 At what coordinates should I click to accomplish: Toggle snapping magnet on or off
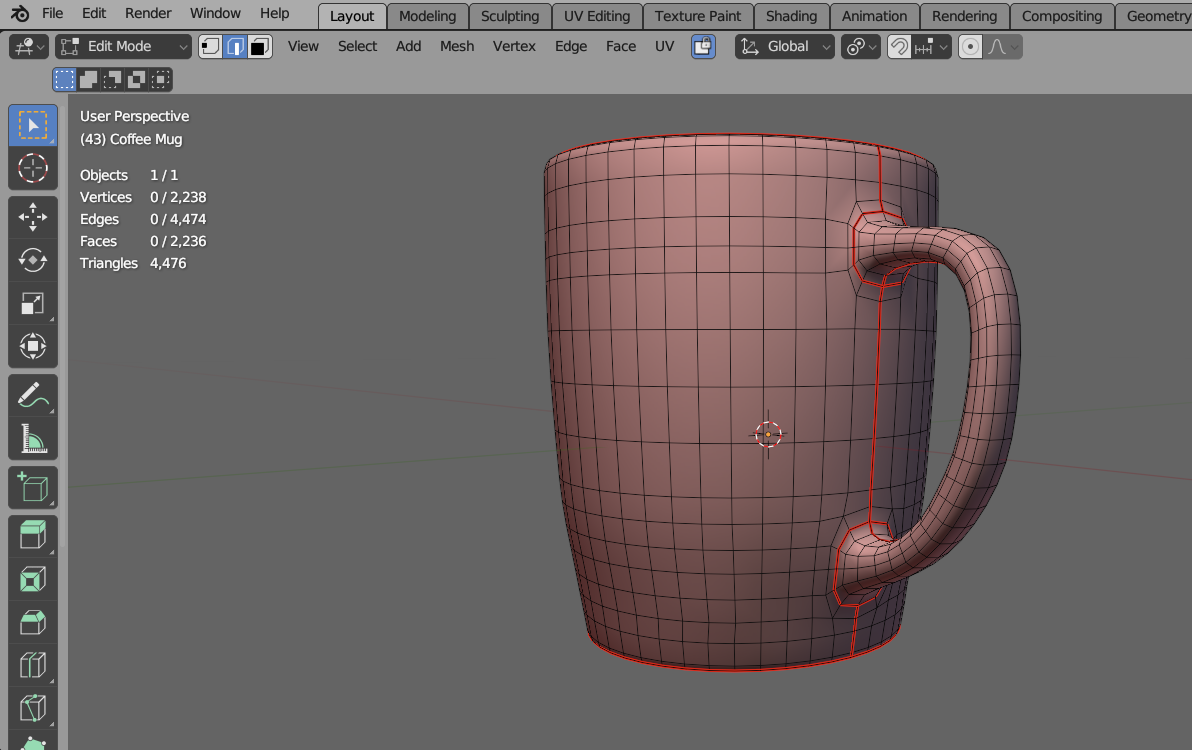point(899,46)
